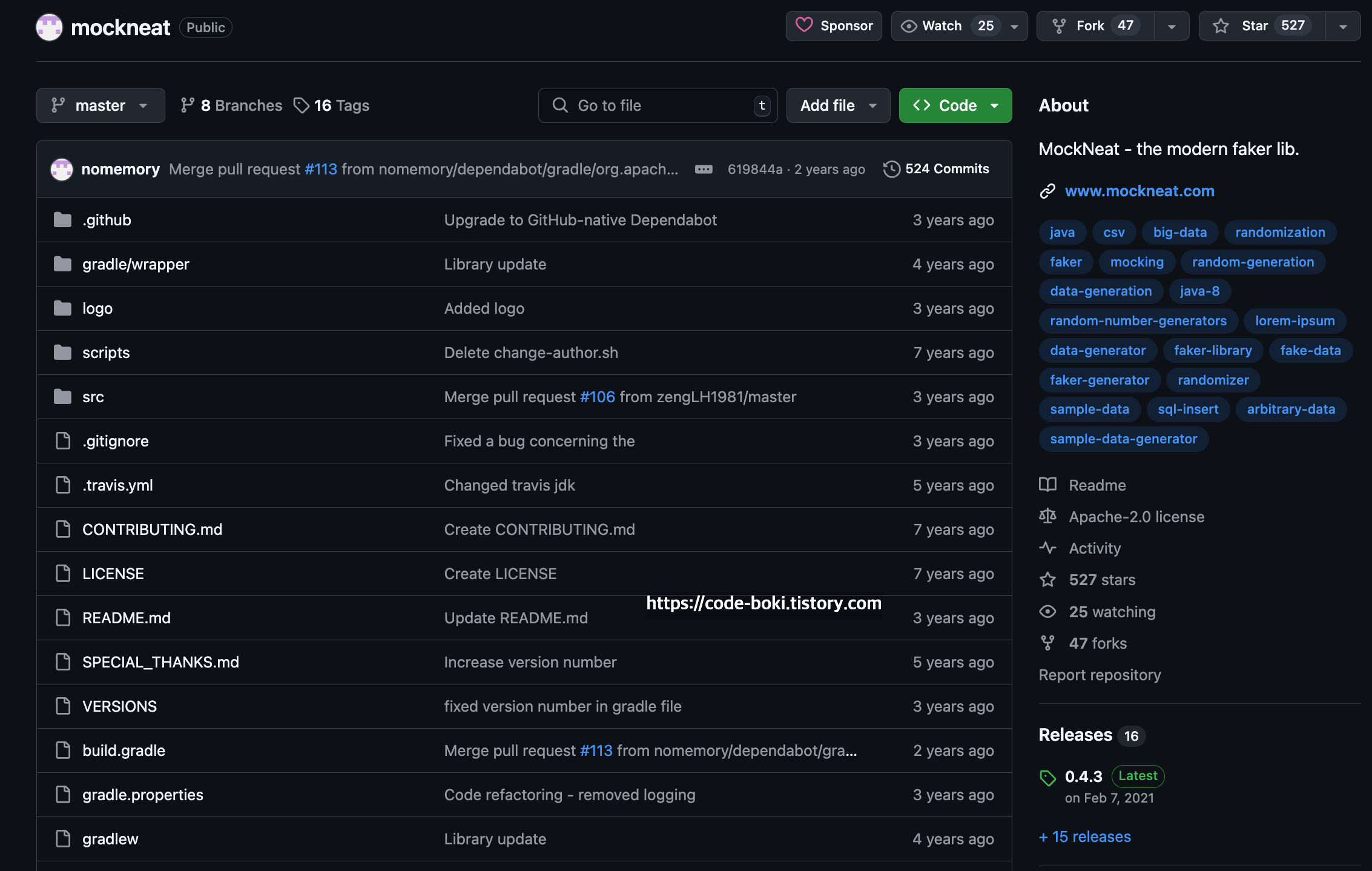
Task: Visit www.mockneat.com link
Action: (x=1139, y=191)
